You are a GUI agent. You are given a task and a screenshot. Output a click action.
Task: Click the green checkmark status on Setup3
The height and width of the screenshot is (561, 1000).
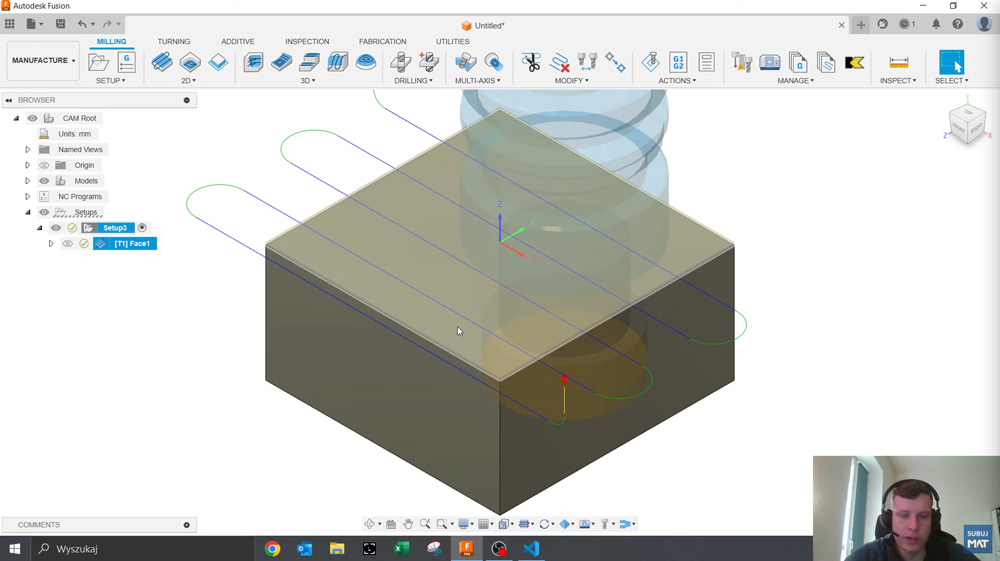tap(72, 228)
